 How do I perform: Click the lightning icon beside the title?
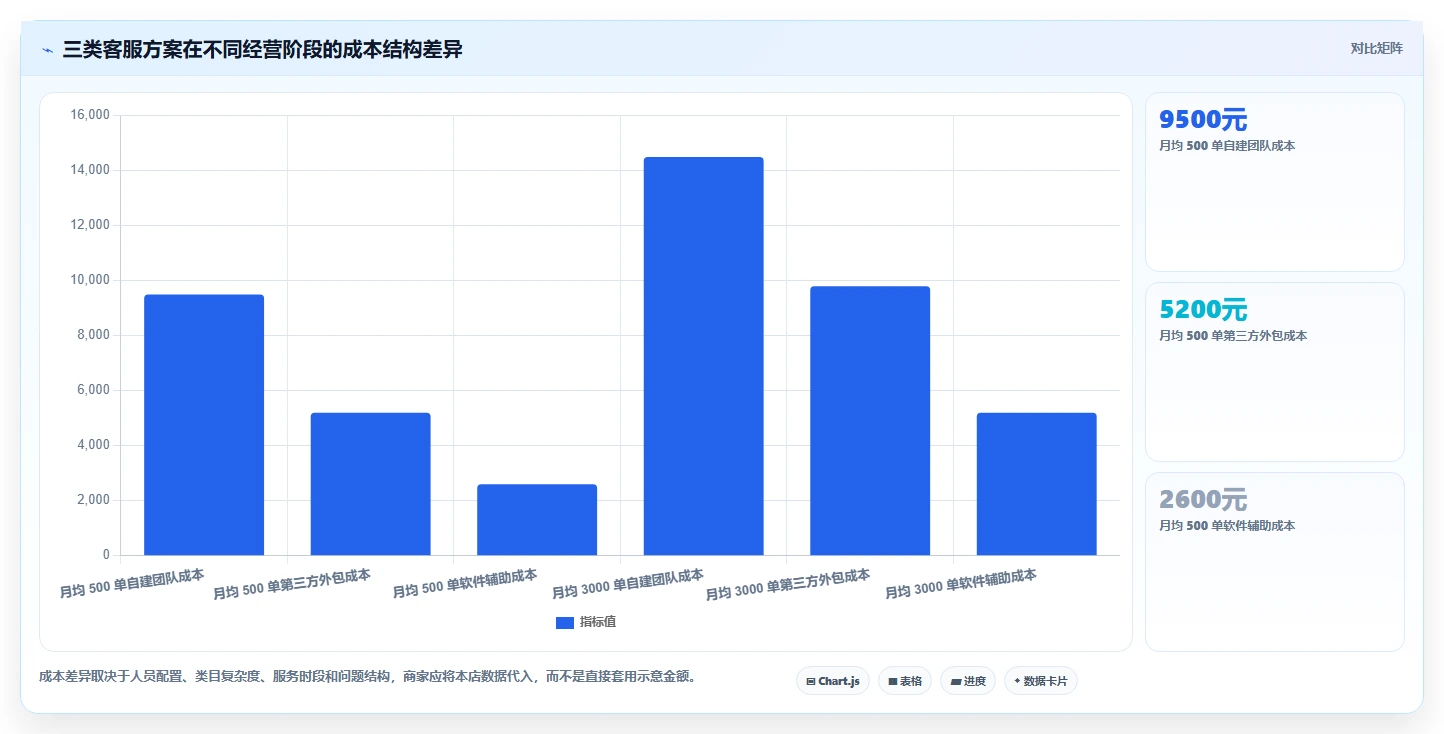tap(47, 50)
